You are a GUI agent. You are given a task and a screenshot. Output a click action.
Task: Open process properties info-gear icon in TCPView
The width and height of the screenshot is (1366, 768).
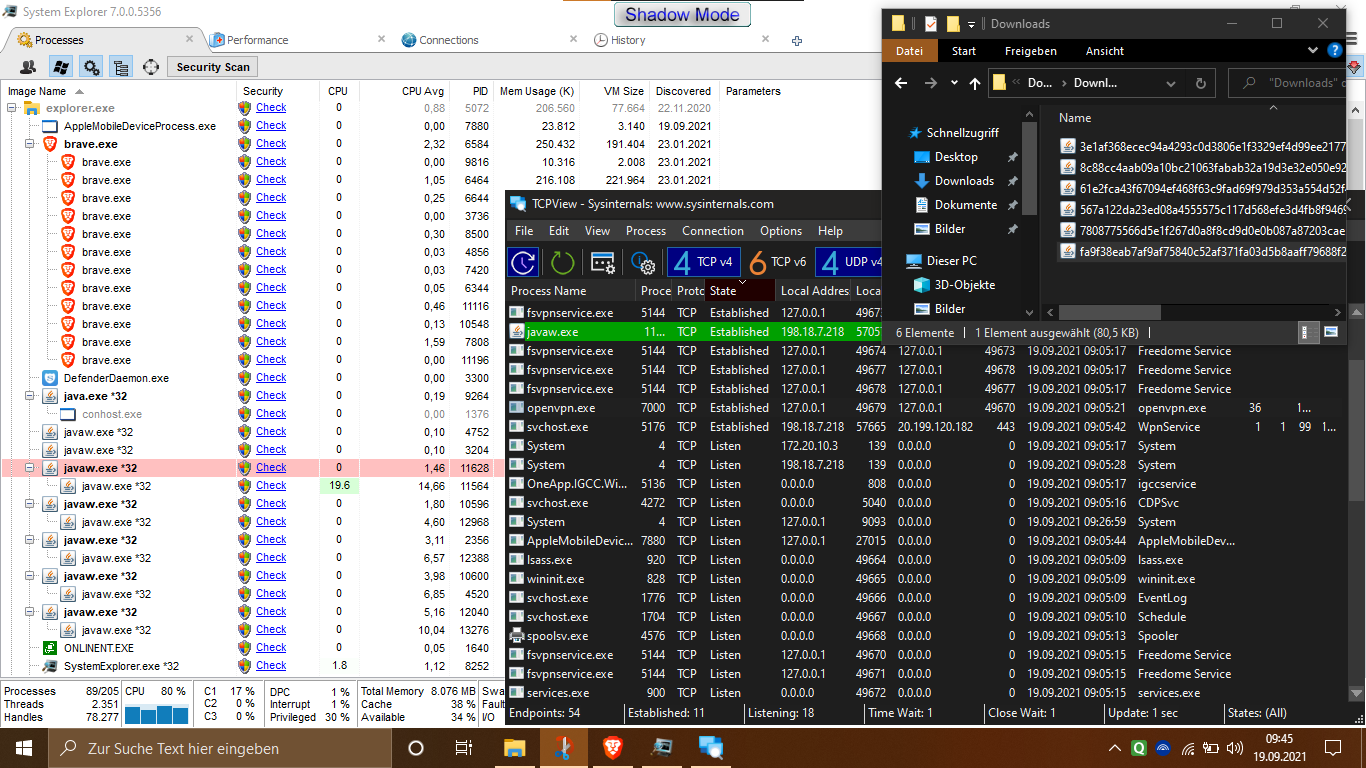643,262
